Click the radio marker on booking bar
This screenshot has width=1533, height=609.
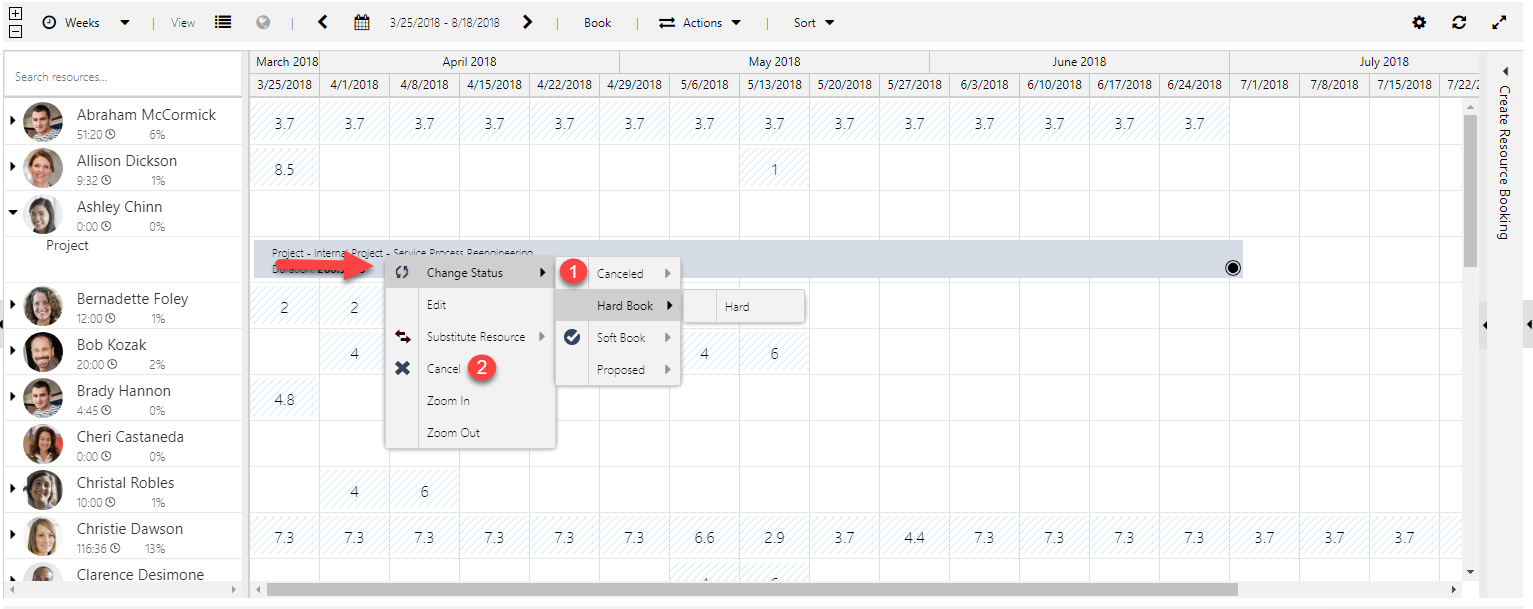1232,267
